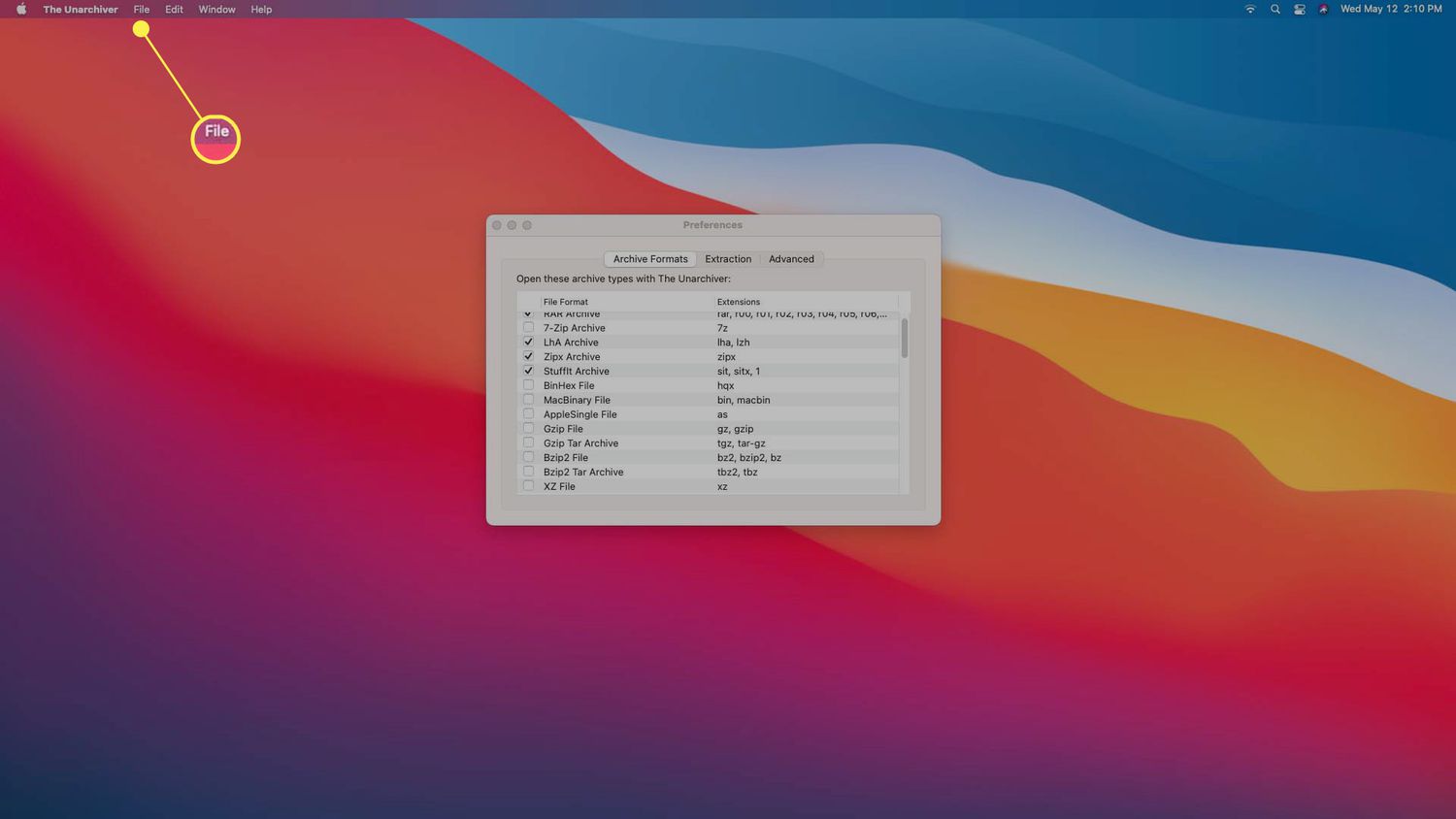Check the Gzip Tar Archive checkbox

pyautogui.click(x=528, y=442)
